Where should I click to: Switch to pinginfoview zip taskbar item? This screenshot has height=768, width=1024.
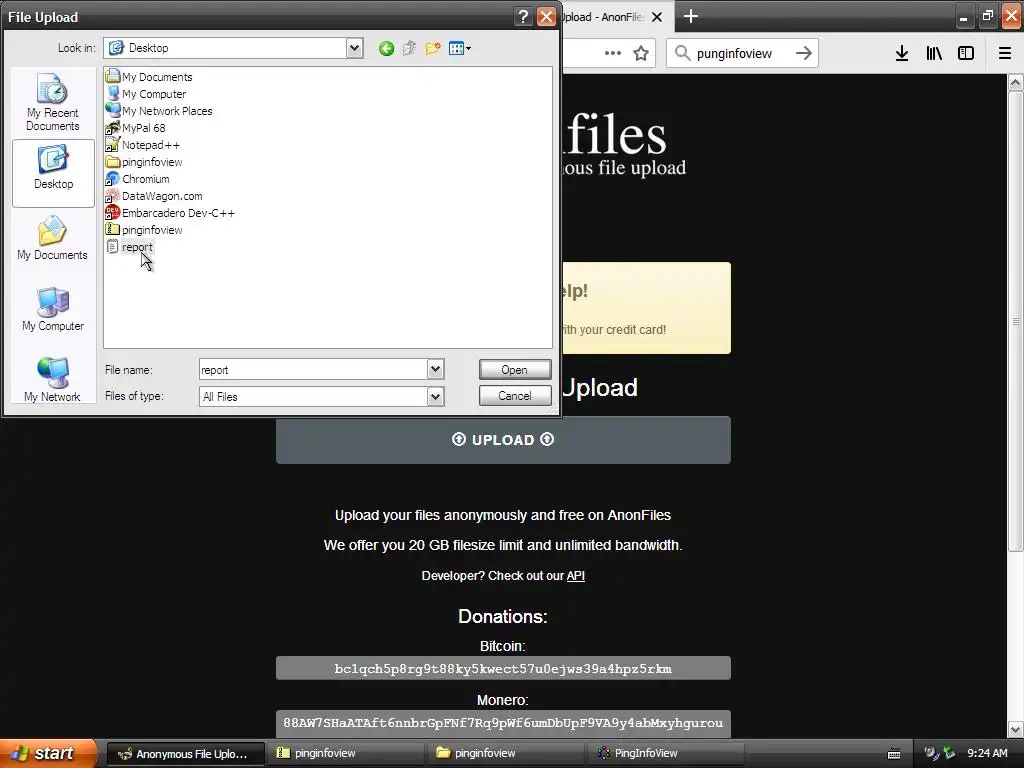click(346, 754)
